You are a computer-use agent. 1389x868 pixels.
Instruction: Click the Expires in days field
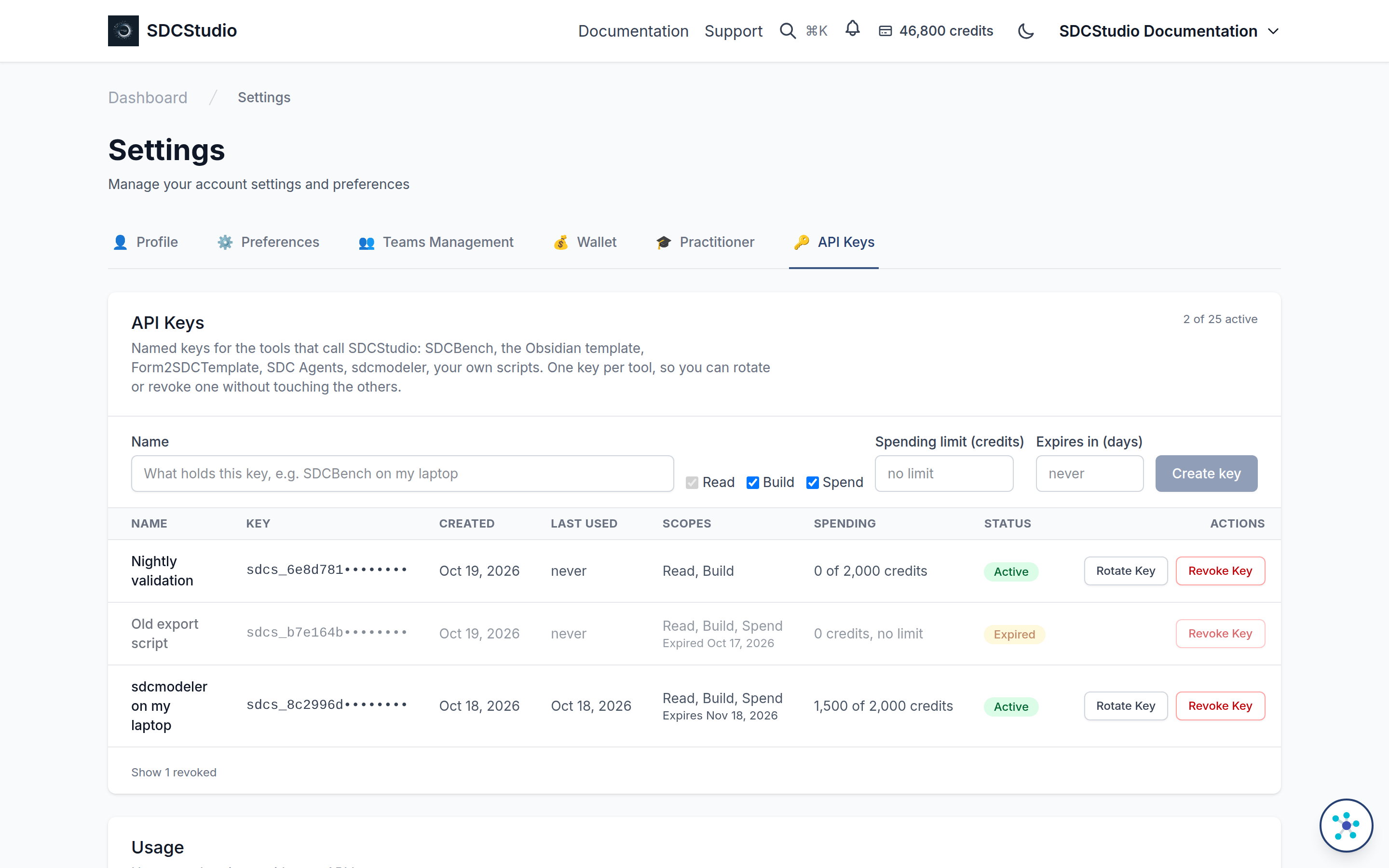[x=1089, y=474]
